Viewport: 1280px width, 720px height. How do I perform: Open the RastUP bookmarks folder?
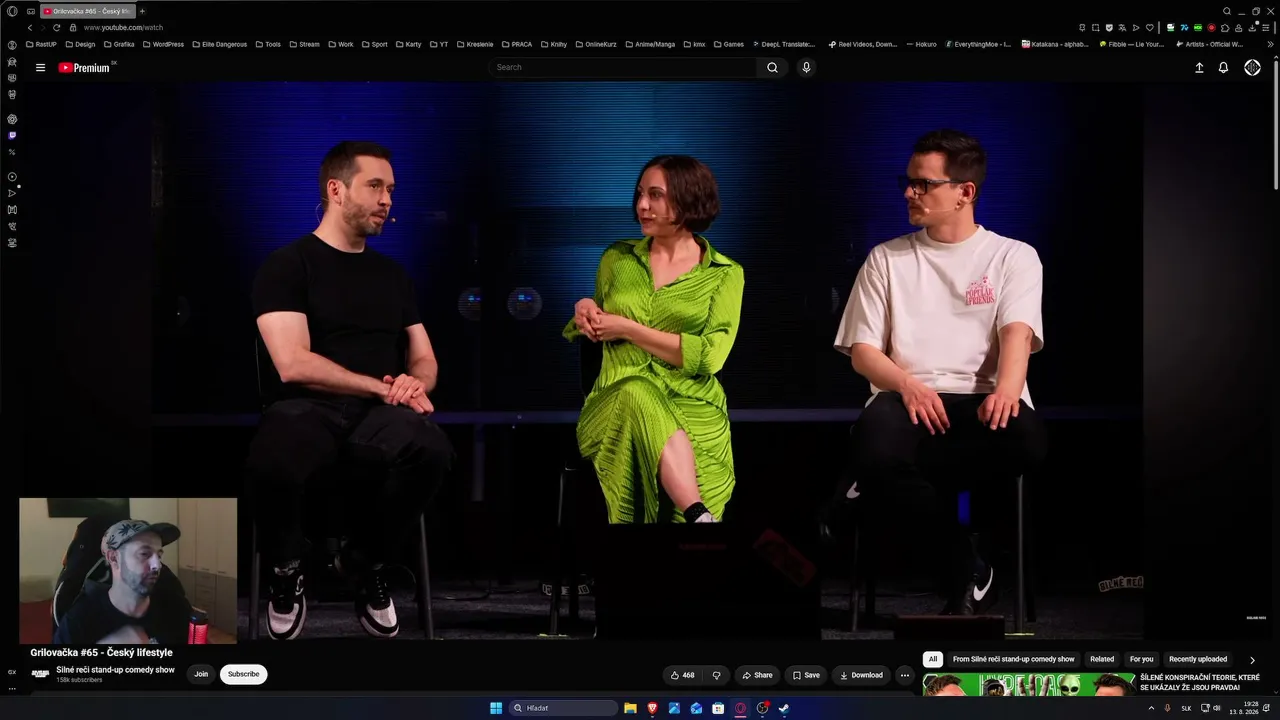click(x=40, y=44)
